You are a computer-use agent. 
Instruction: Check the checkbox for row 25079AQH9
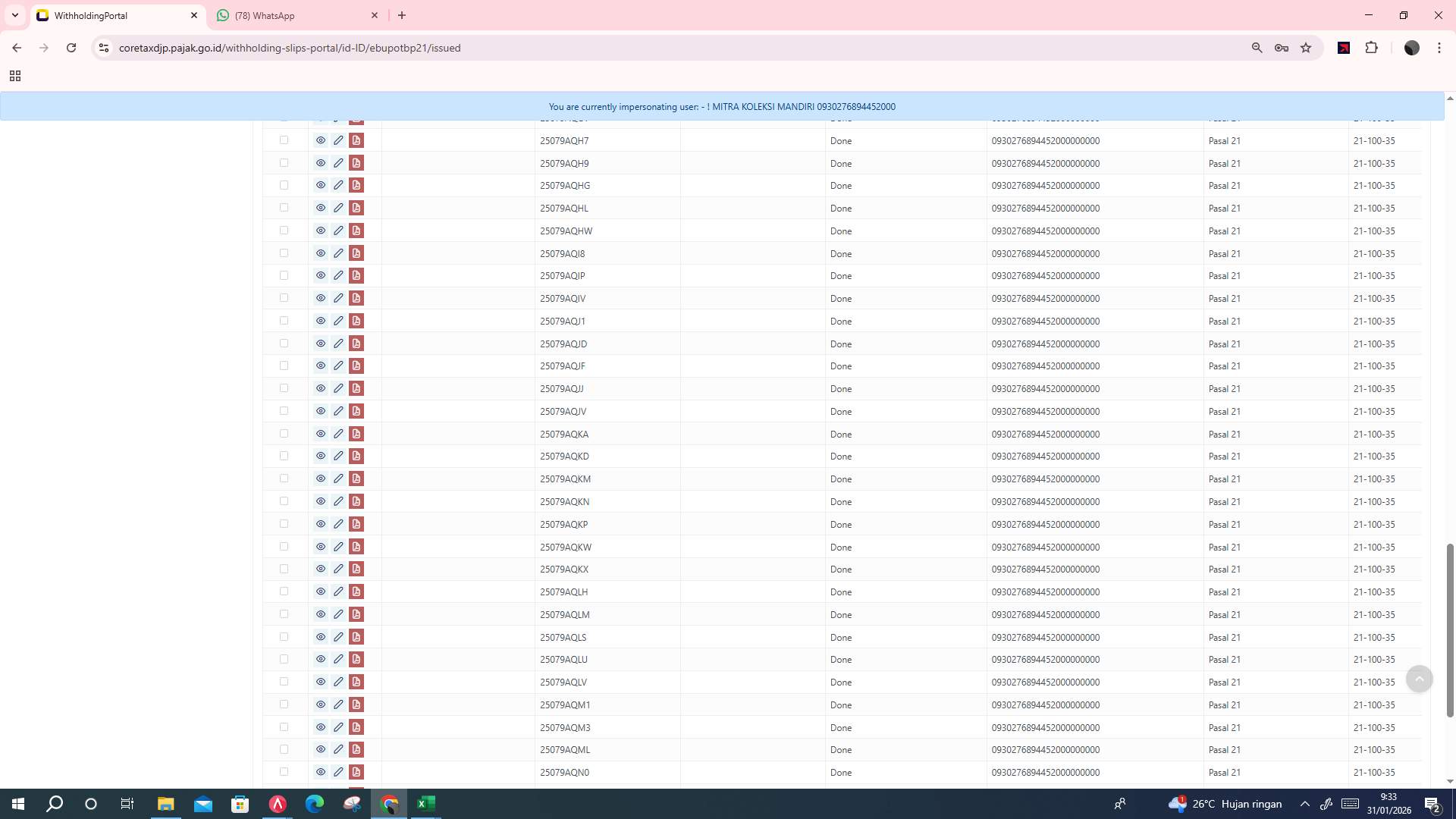point(284,163)
